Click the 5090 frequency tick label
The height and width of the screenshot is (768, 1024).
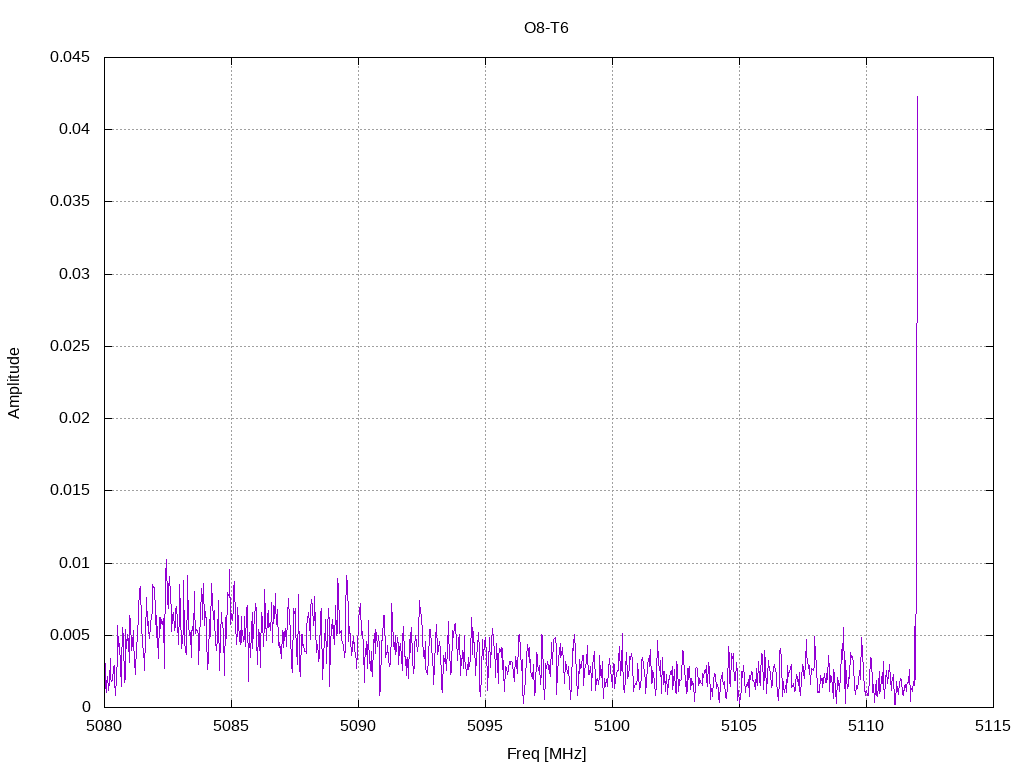[358, 725]
